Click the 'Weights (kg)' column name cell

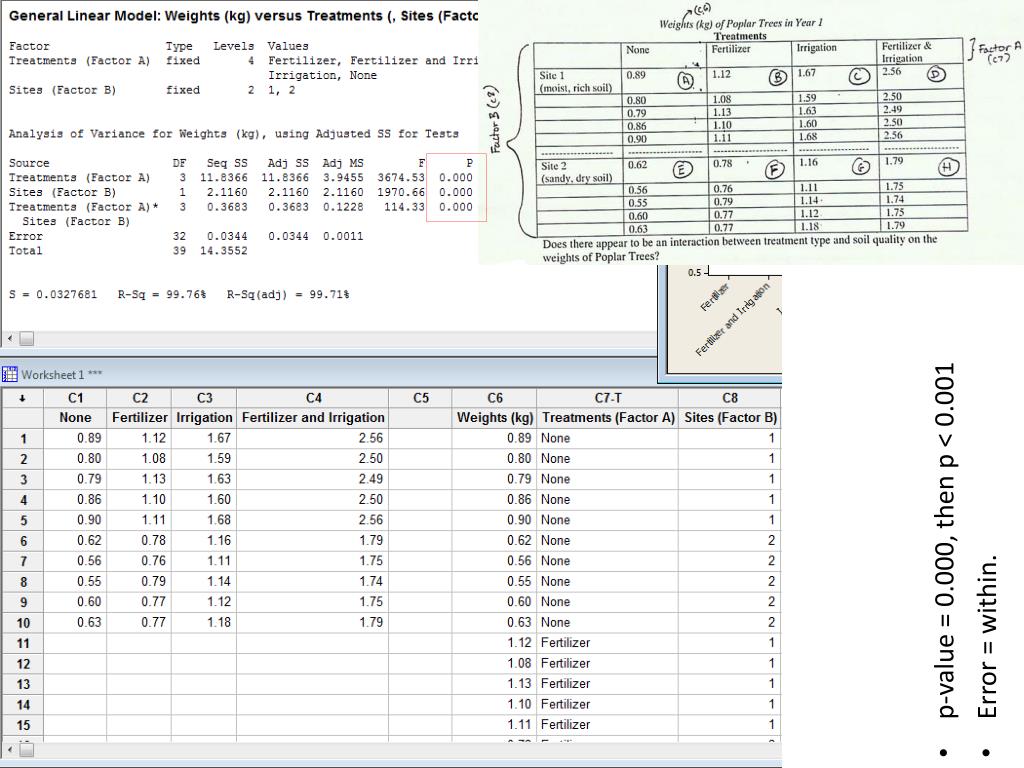click(x=494, y=417)
